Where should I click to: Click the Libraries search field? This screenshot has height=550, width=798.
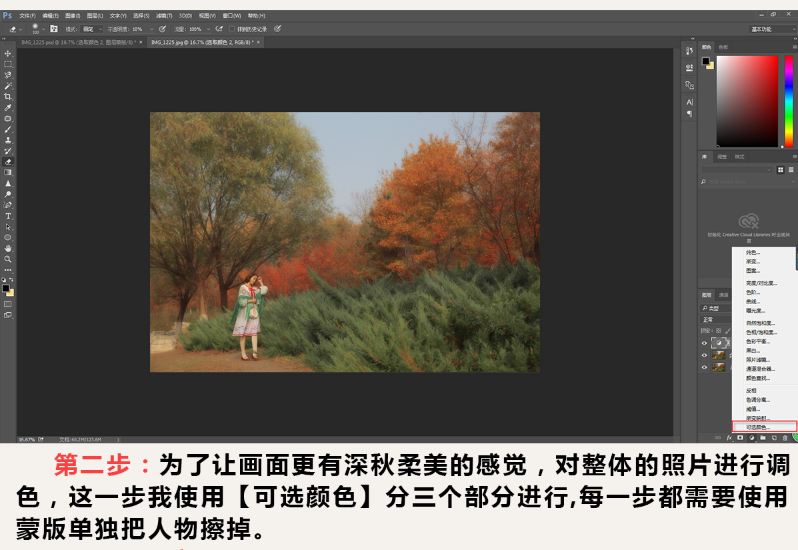point(748,182)
